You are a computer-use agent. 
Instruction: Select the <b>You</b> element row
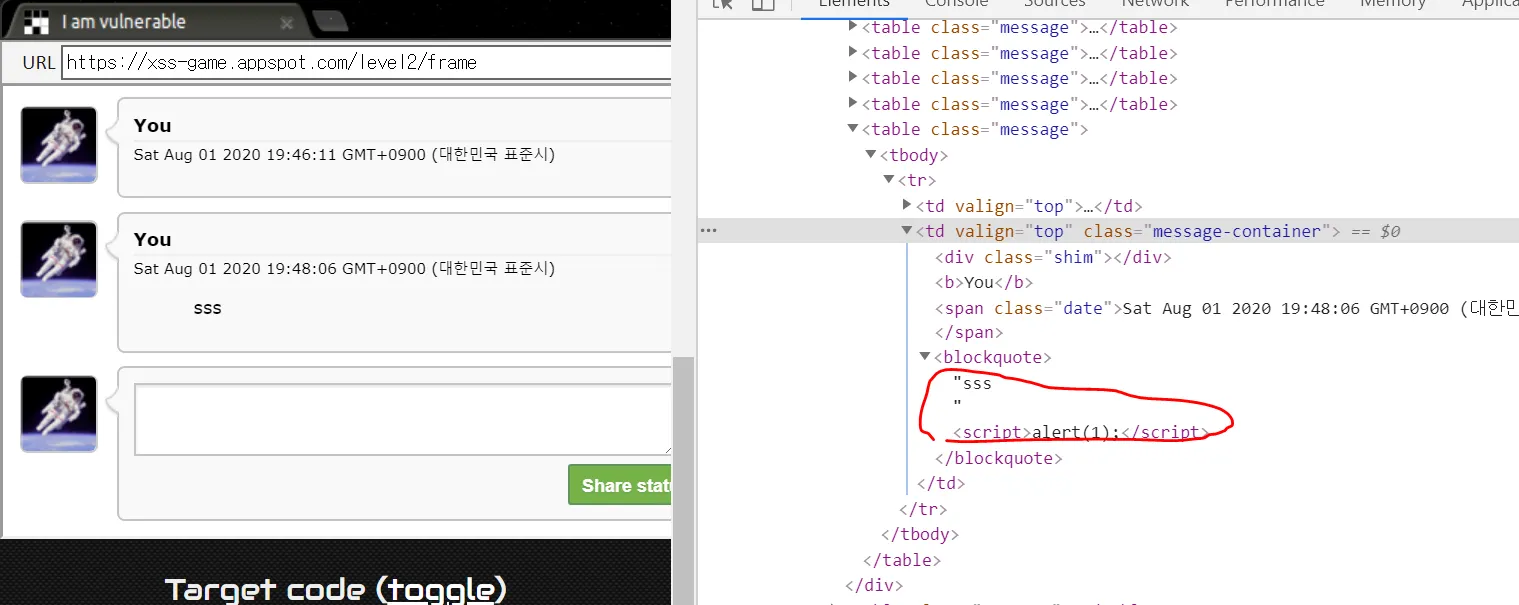pos(984,282)
